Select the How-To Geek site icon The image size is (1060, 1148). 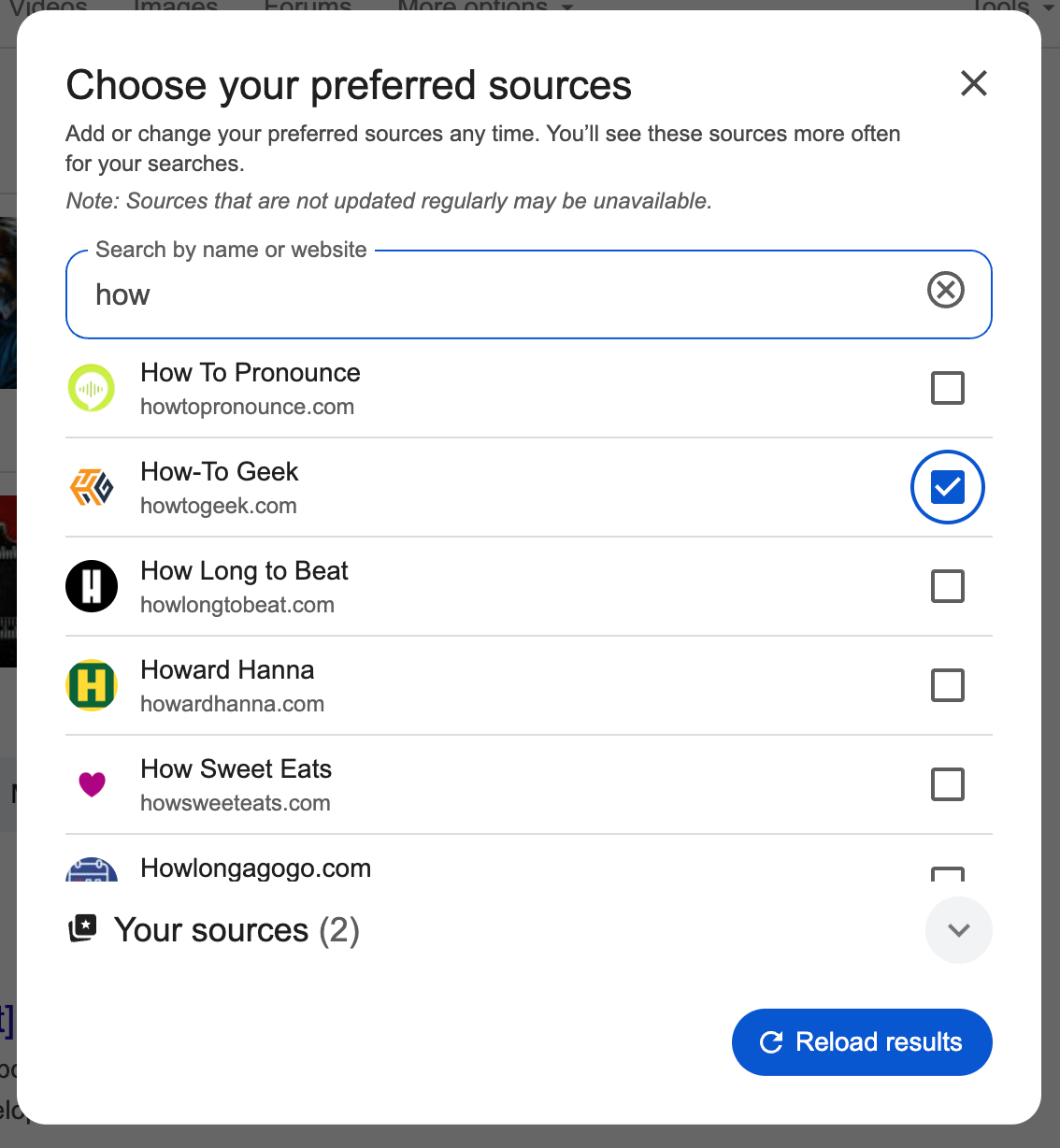(92, 487)
